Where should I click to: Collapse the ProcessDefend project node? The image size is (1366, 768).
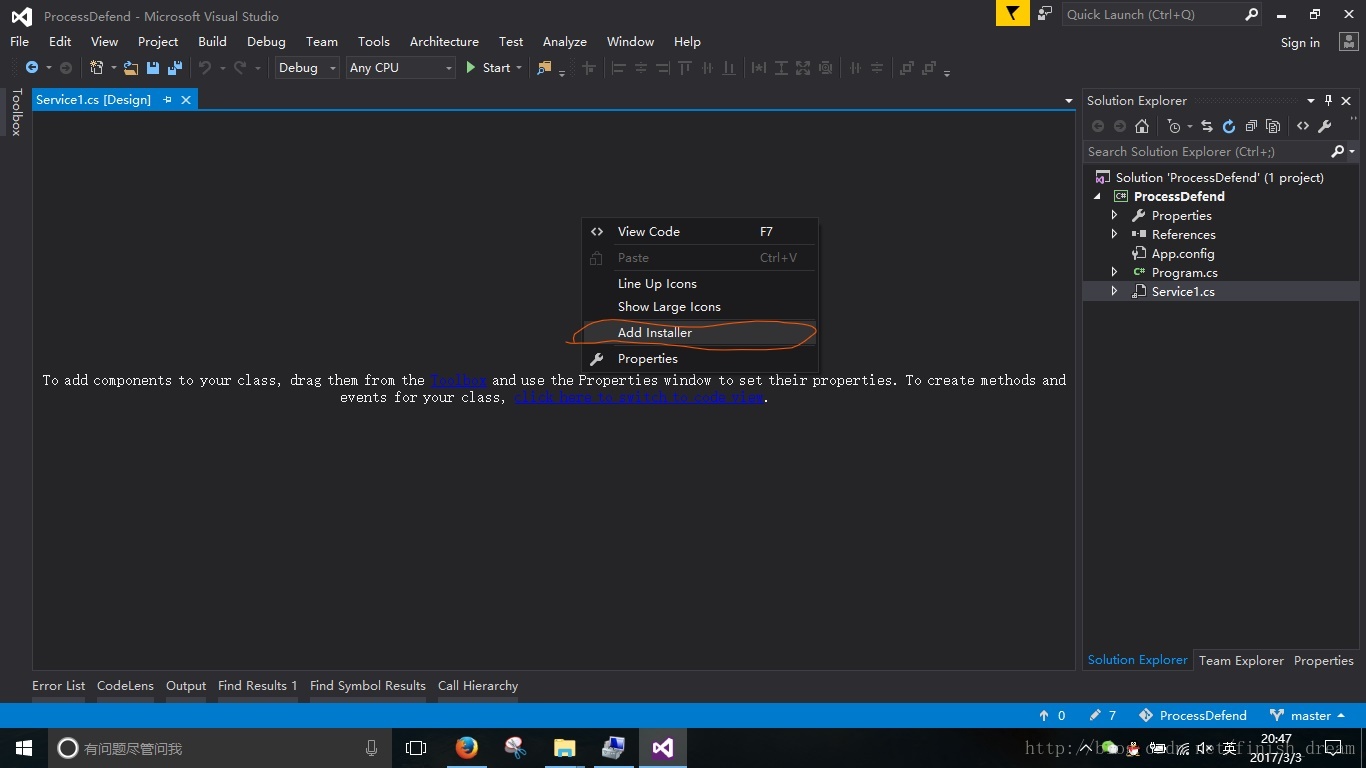point(1098,197)
